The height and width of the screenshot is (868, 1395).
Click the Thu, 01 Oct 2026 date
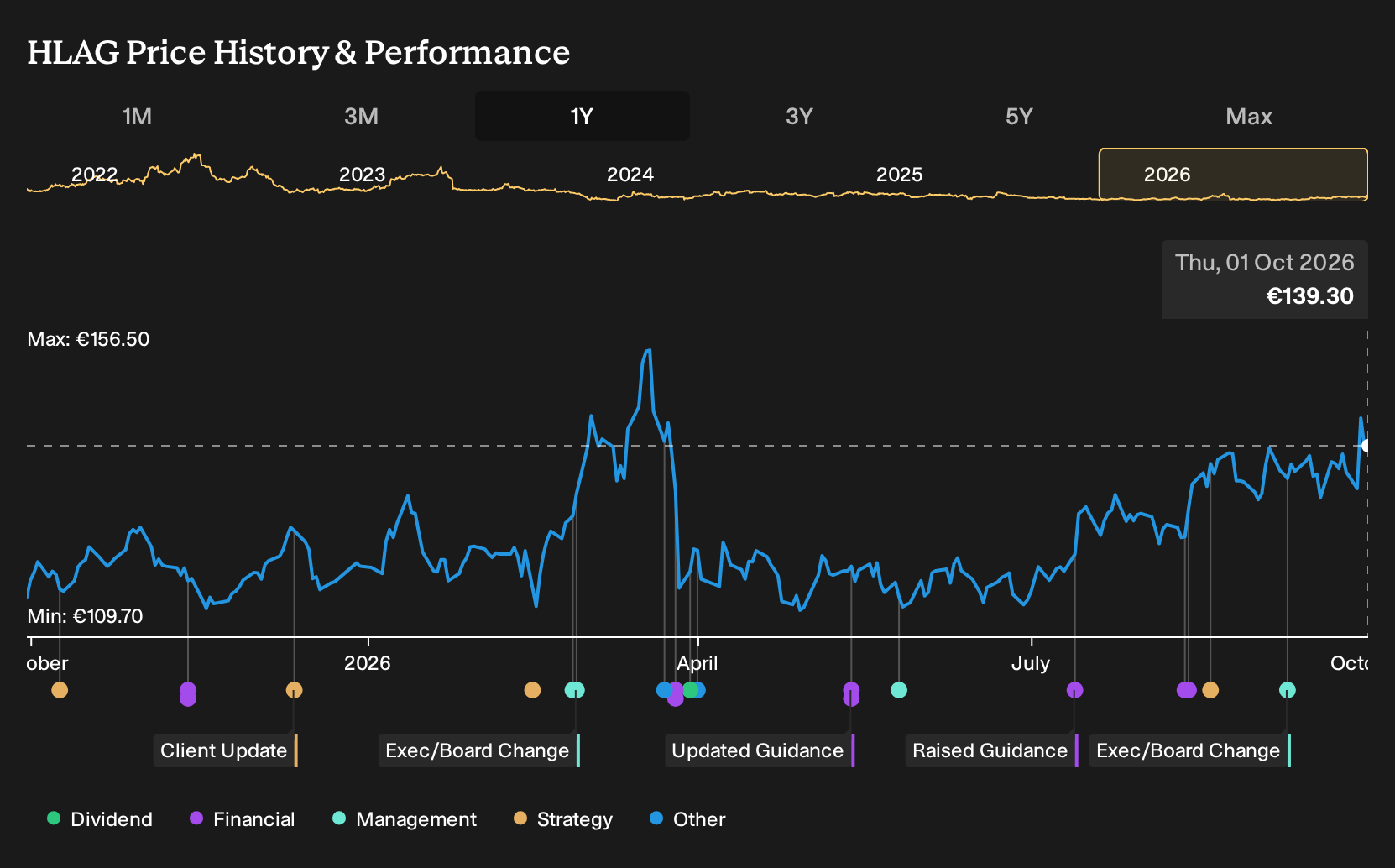pyautogui.click(x=1264, y=263)
